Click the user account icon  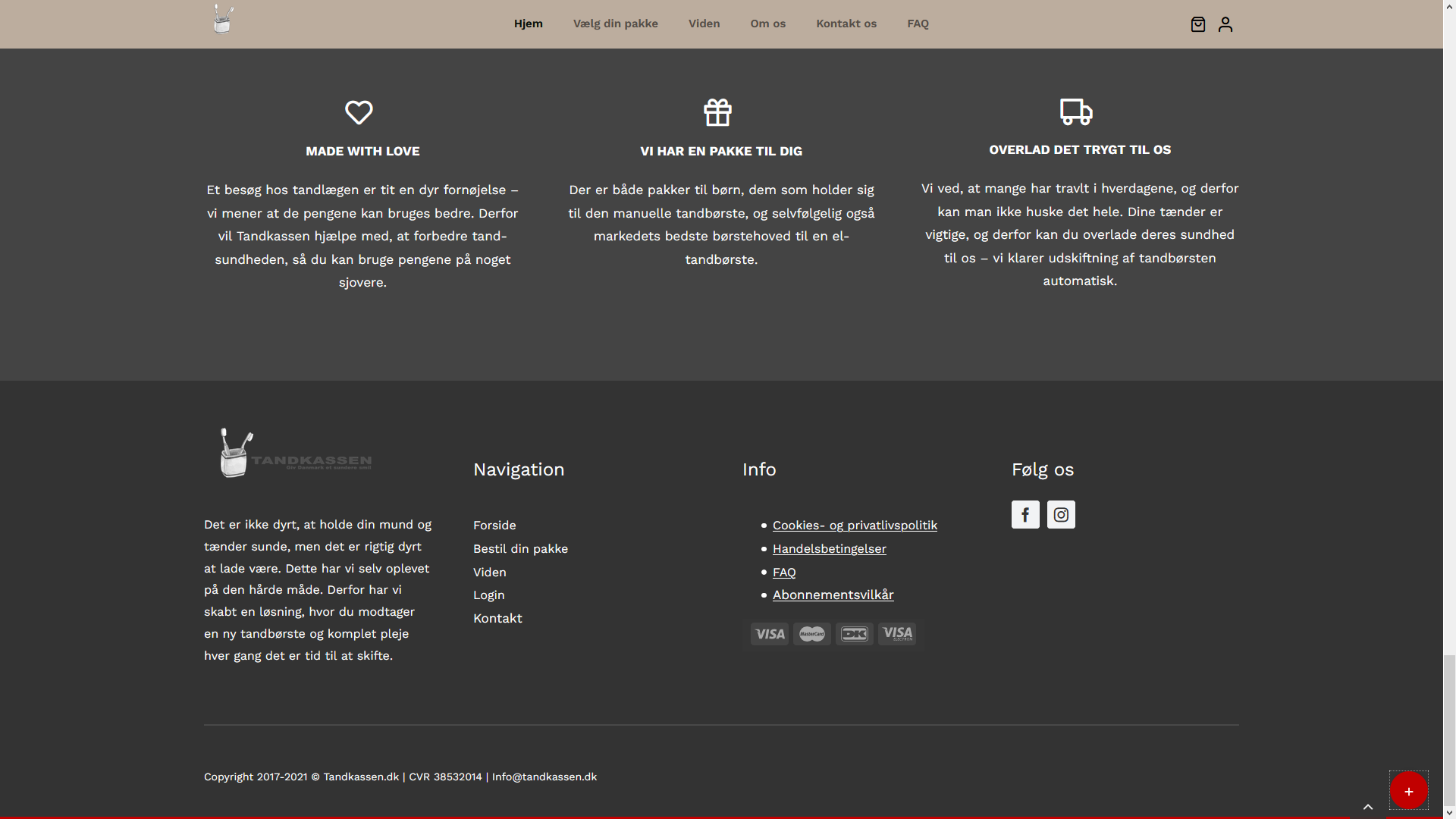tap(1225, 24)
